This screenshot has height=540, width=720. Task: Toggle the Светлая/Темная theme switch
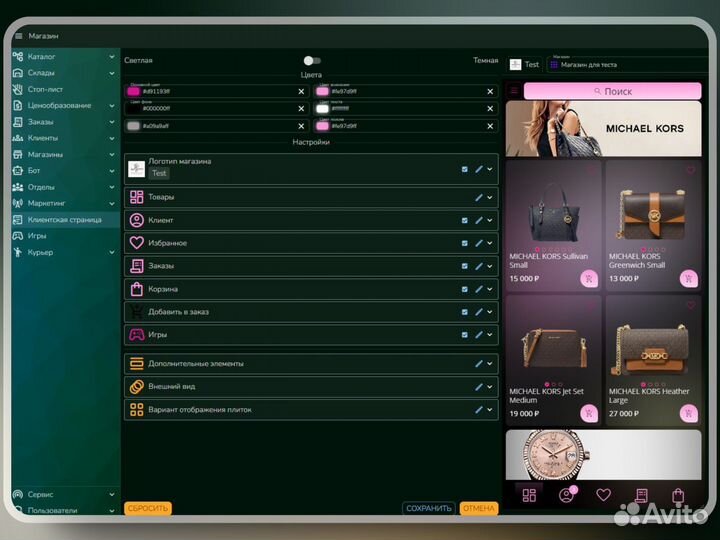tap(312, 60)
